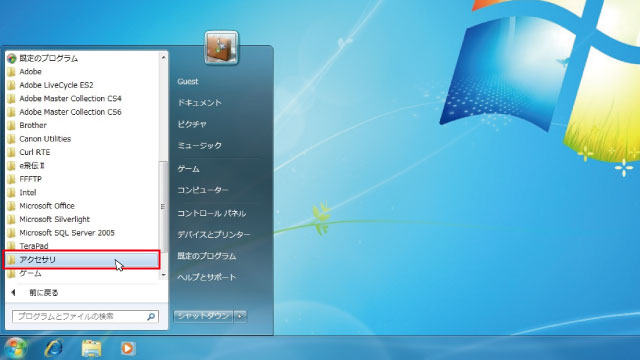This screenshot has height=360, width=640.
Task: Click the 既定のプログラム icon in the program list
Action: point(11,58)
